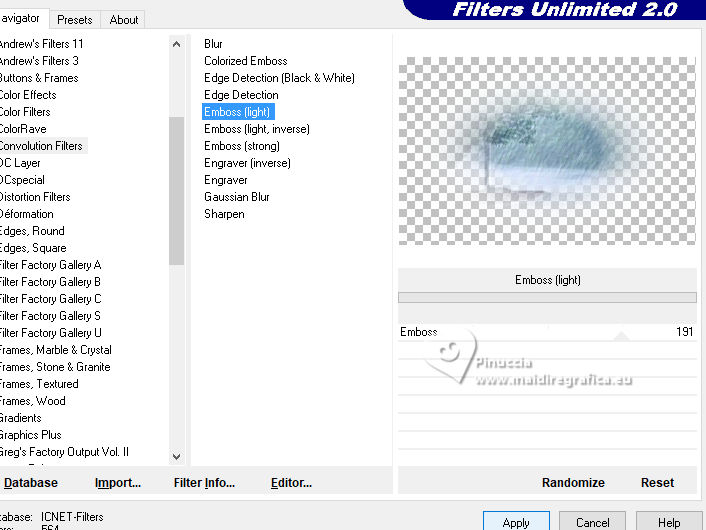Select Filter Factory Gallery B
This screenshot has height=530, width=706.
[50, 282]
